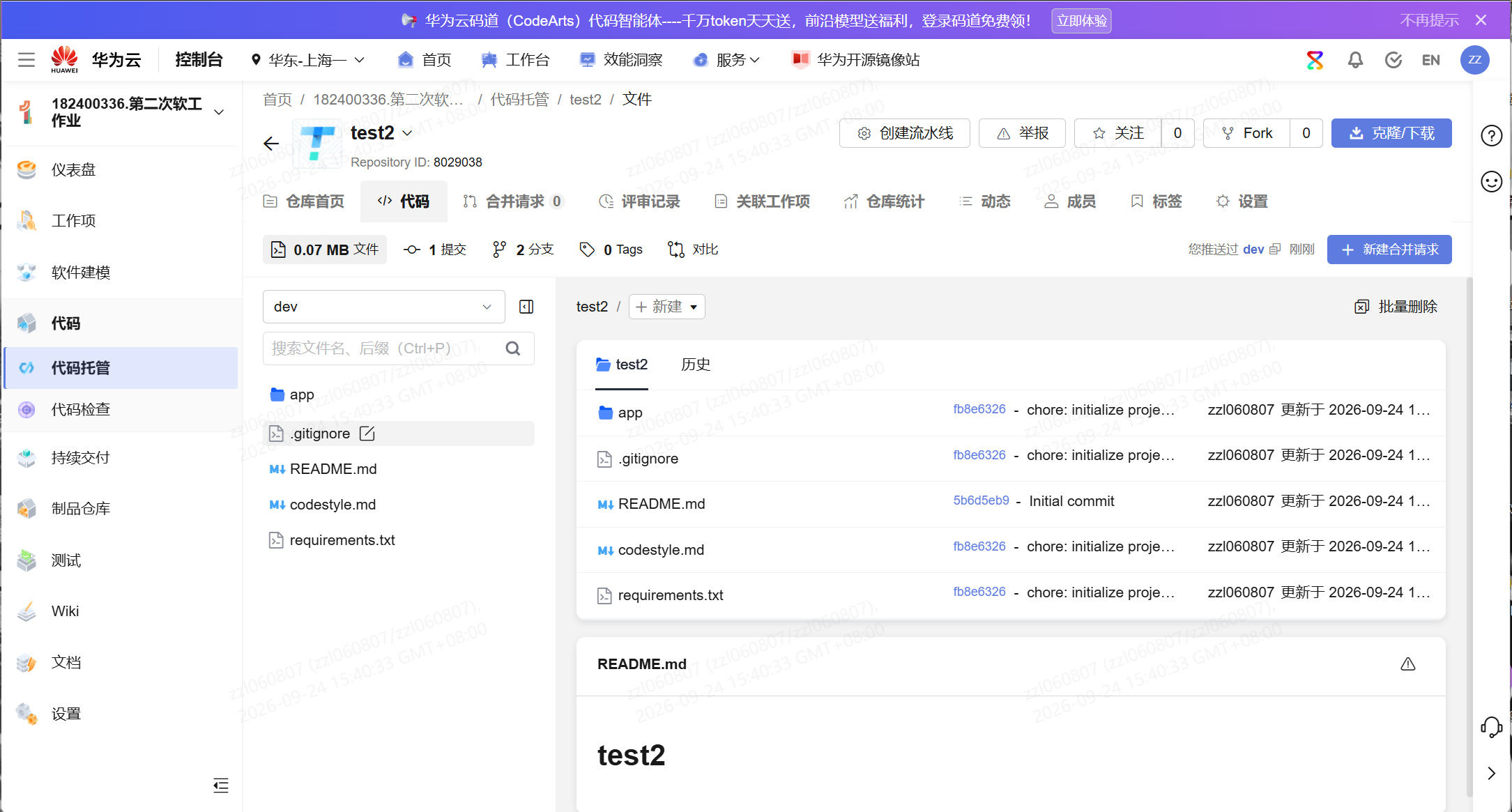
Task: Close the top promotional banner
Action: (x=1481, y=20)
